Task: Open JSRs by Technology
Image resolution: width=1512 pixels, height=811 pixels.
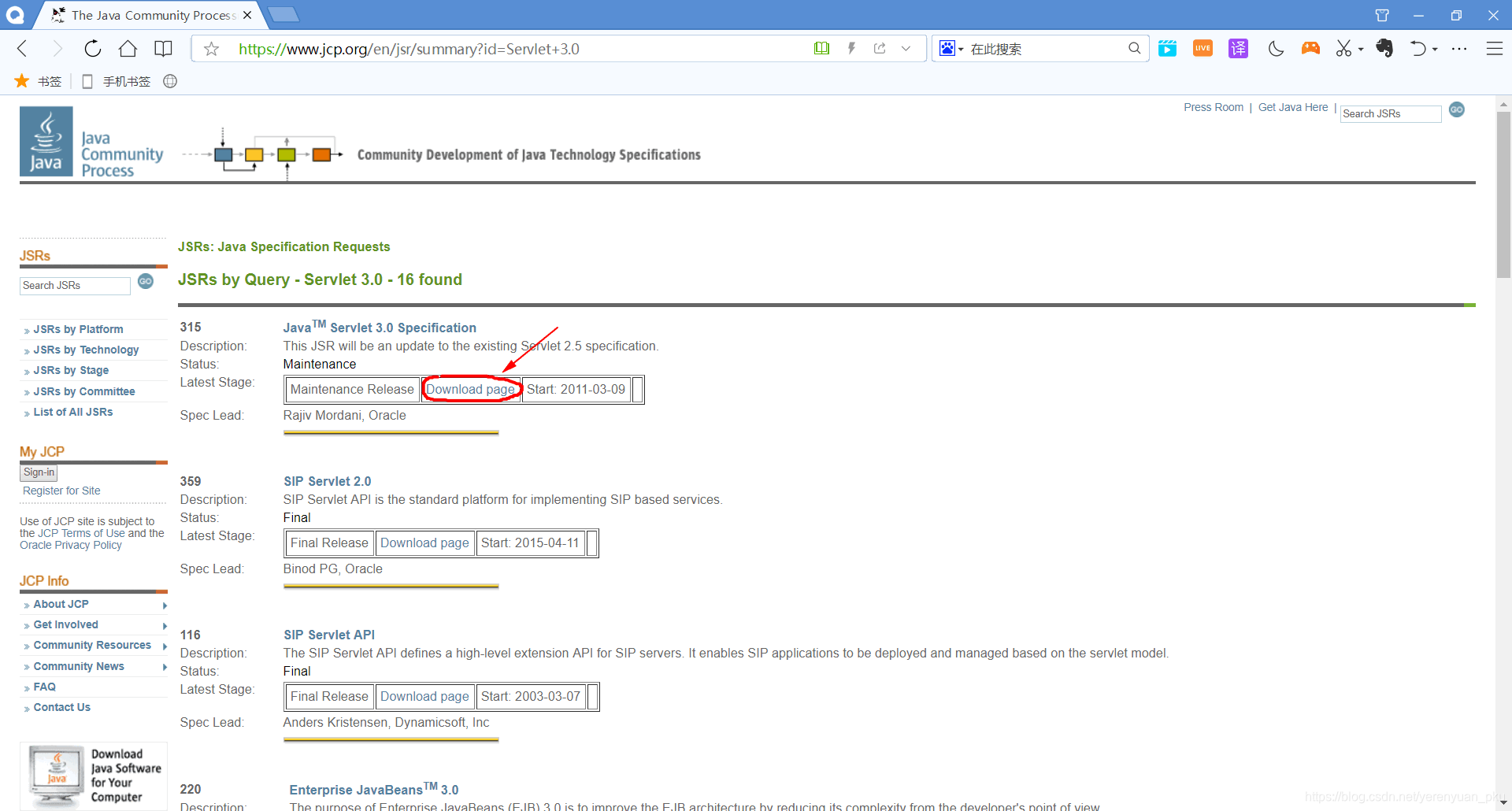Action: click(86, 350)
